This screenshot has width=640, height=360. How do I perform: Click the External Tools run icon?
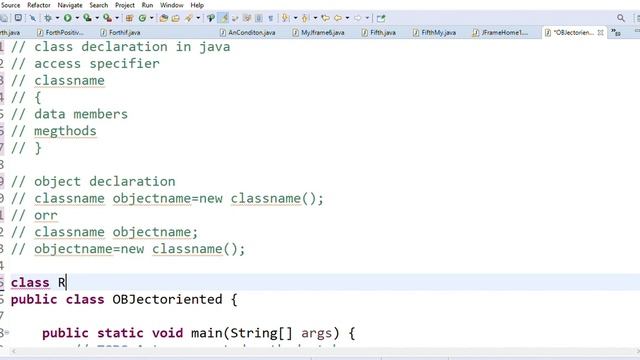pos(107,18)
